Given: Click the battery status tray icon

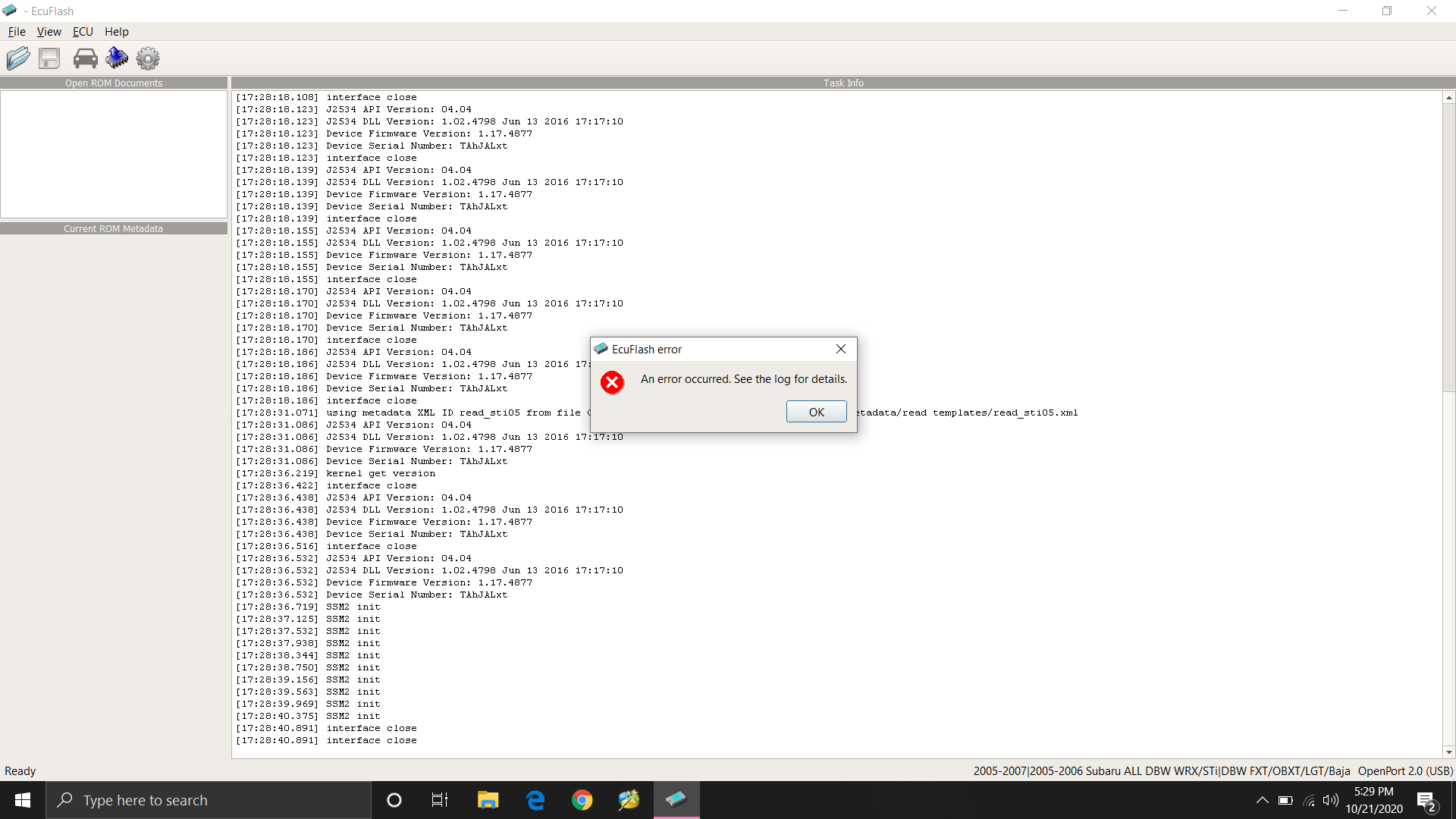Looking at the screenshot, I should tap(1285, 800).
